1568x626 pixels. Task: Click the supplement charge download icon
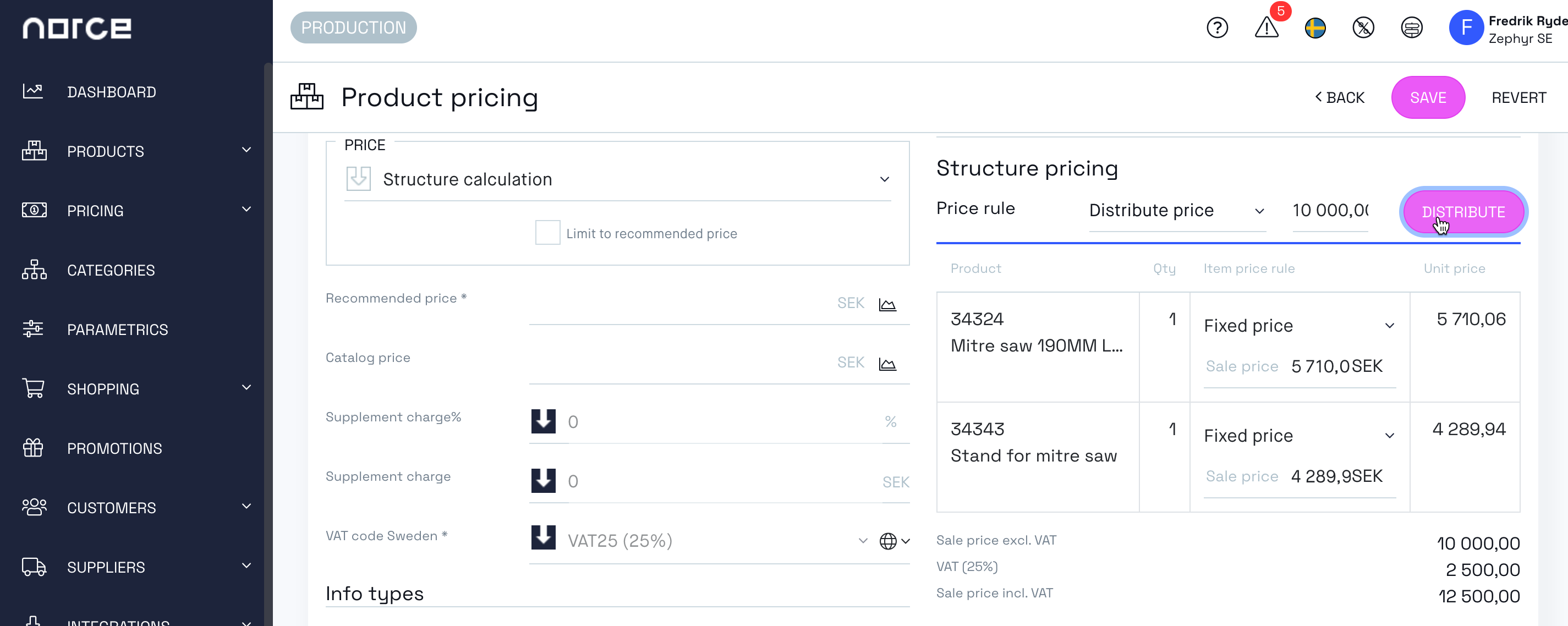pos(544,479)
